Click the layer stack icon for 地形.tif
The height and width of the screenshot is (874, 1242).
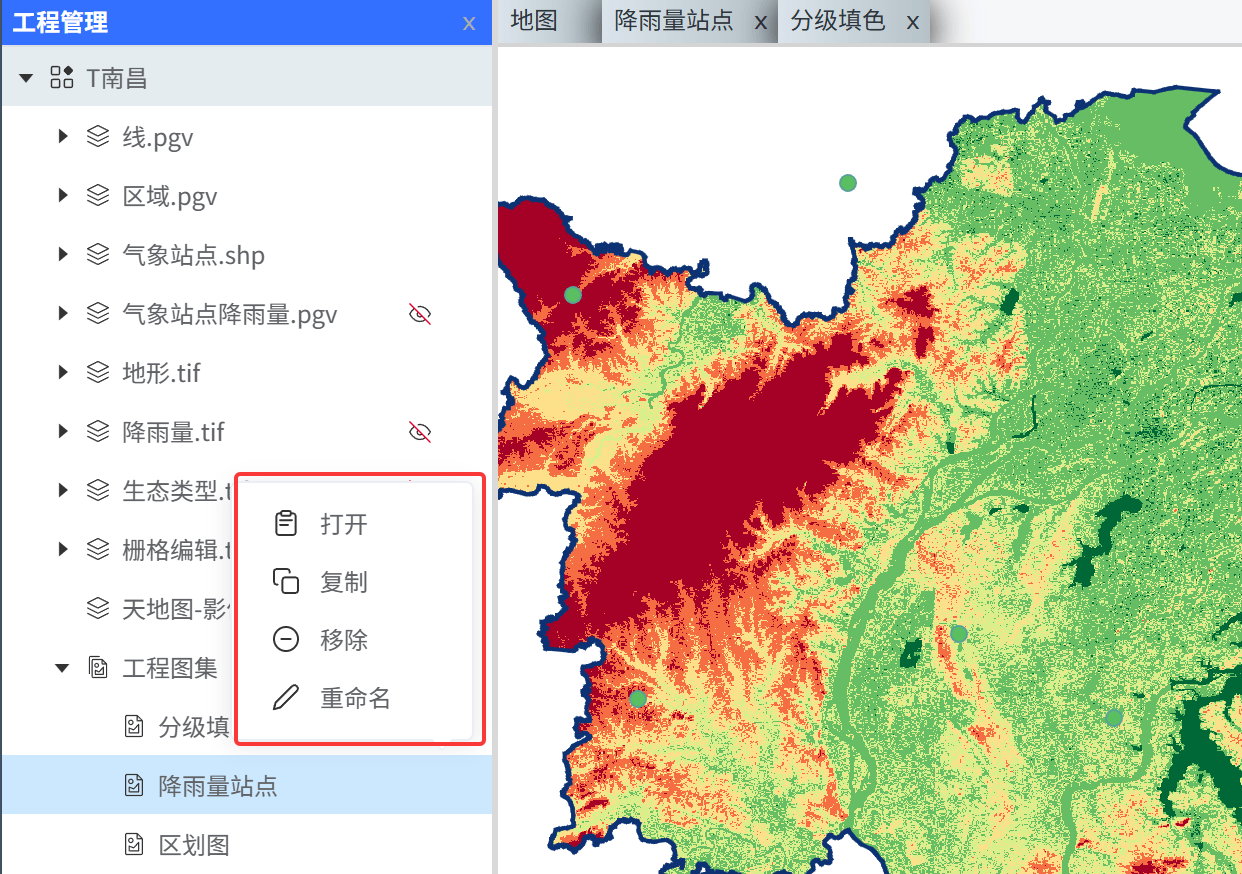(98, 373)
